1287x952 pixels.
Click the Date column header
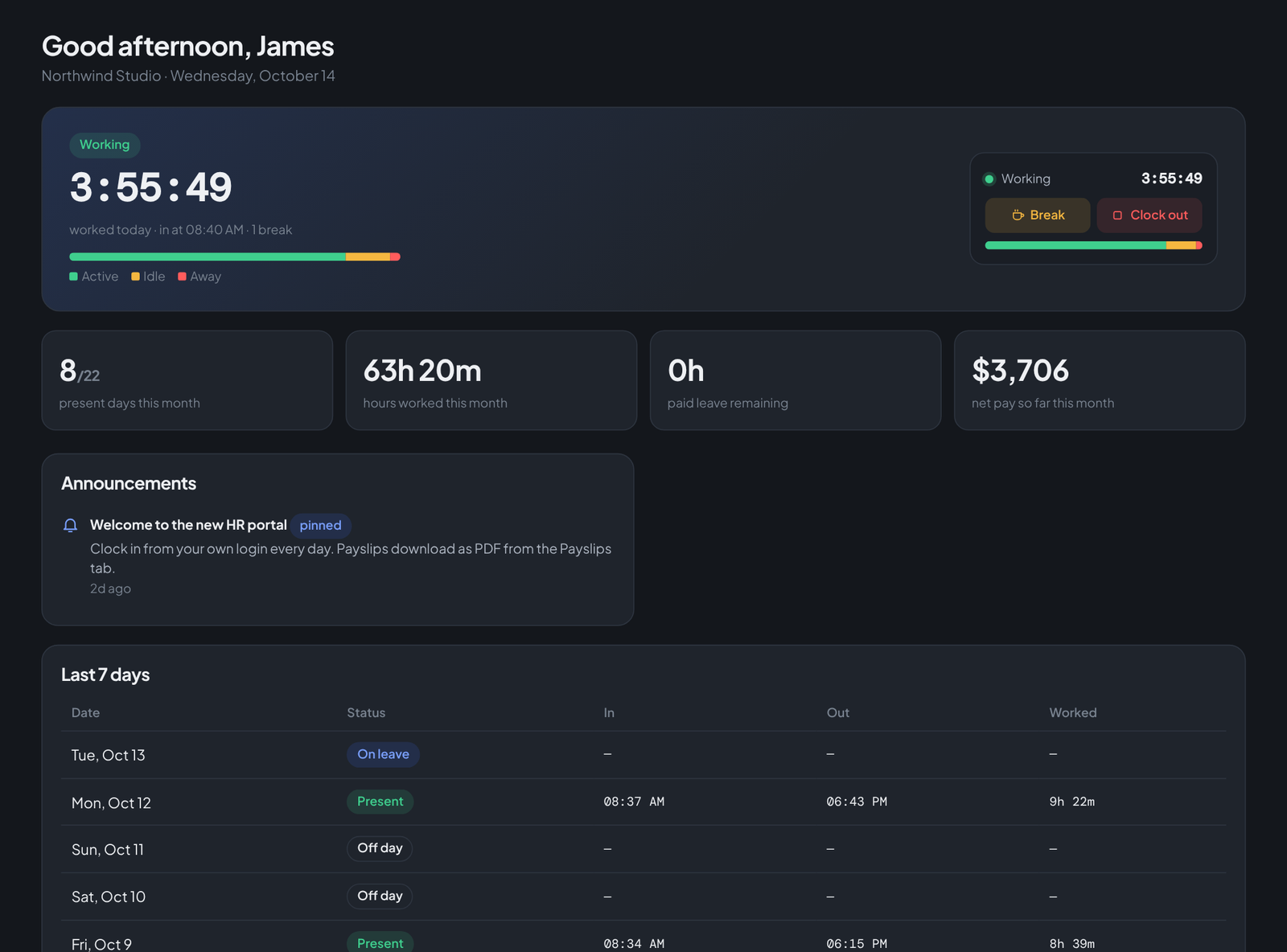[x=85, y=712]
